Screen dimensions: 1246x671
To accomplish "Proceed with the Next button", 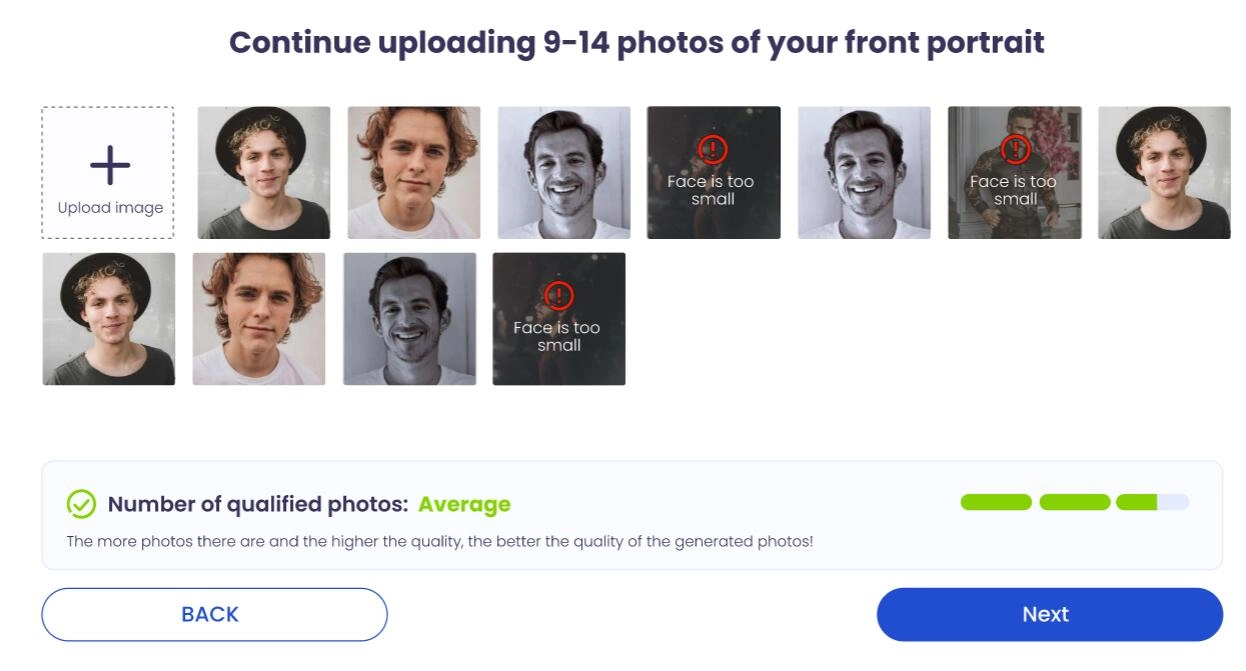I will coord(1049,614).
